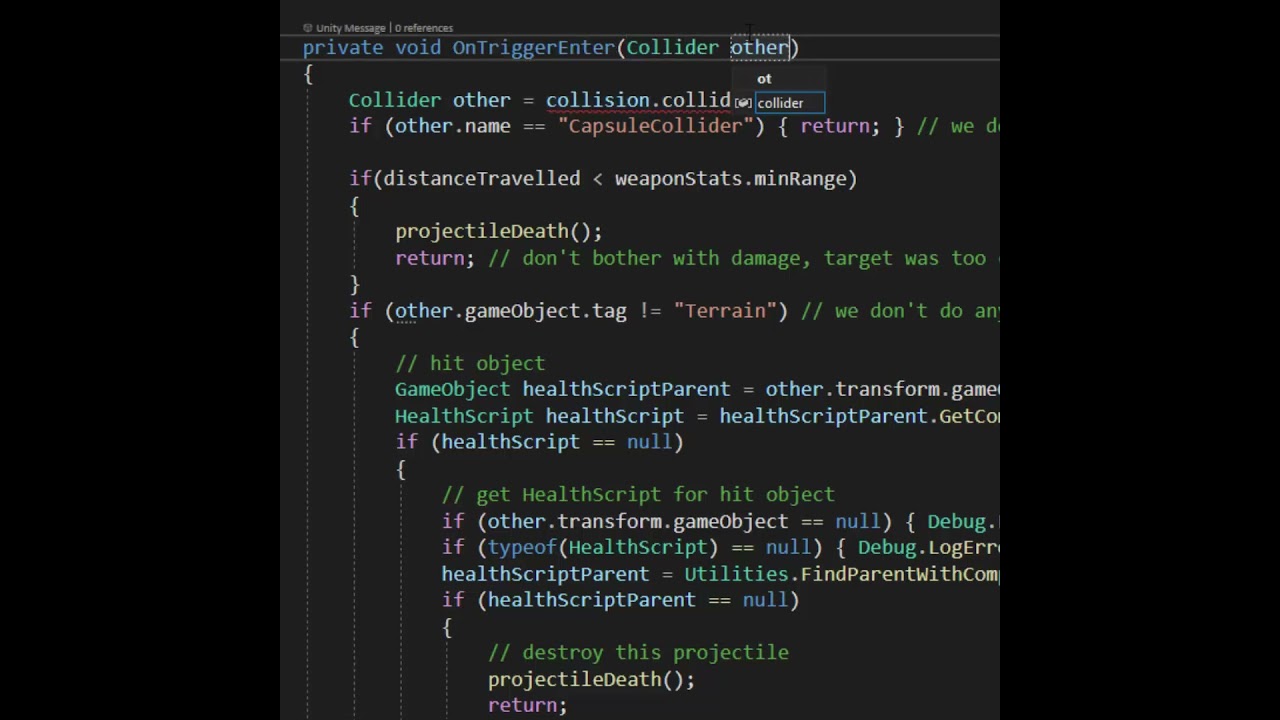Click the 'other' parameter name in OnTriggerEnter signature

click(759, 47)
